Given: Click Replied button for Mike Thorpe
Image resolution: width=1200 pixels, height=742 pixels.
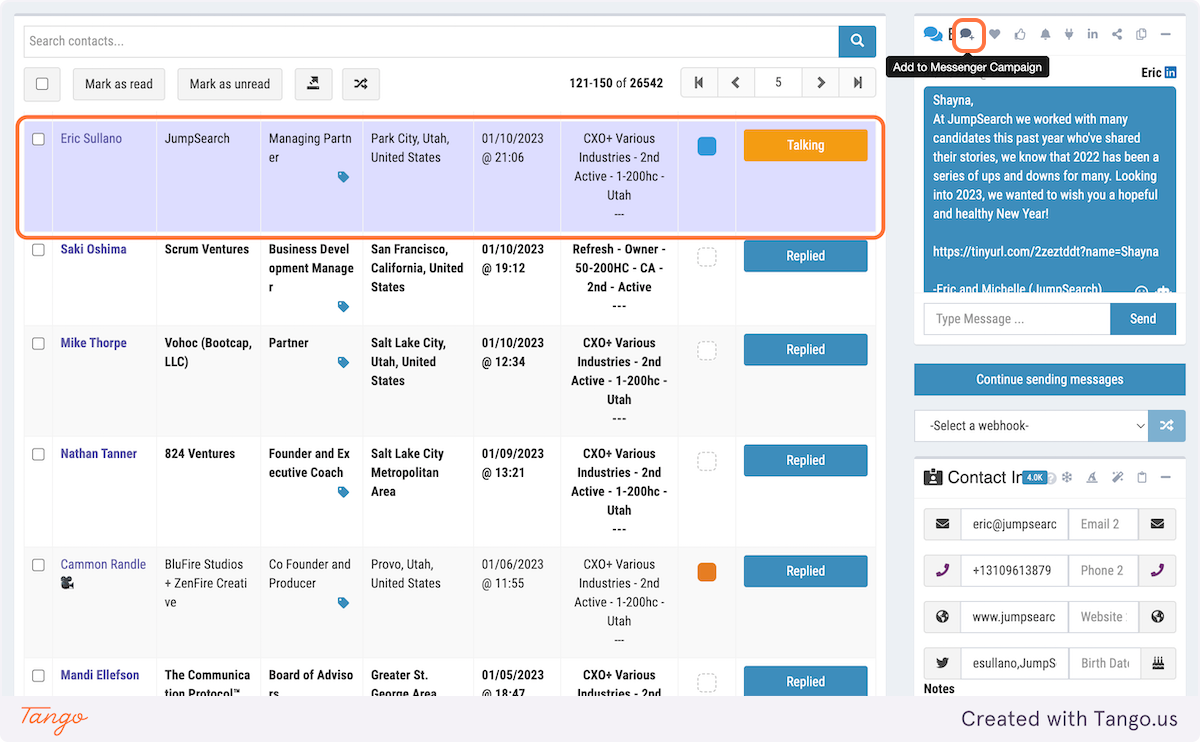Looking at the screenshot, I should click(805, 349).
